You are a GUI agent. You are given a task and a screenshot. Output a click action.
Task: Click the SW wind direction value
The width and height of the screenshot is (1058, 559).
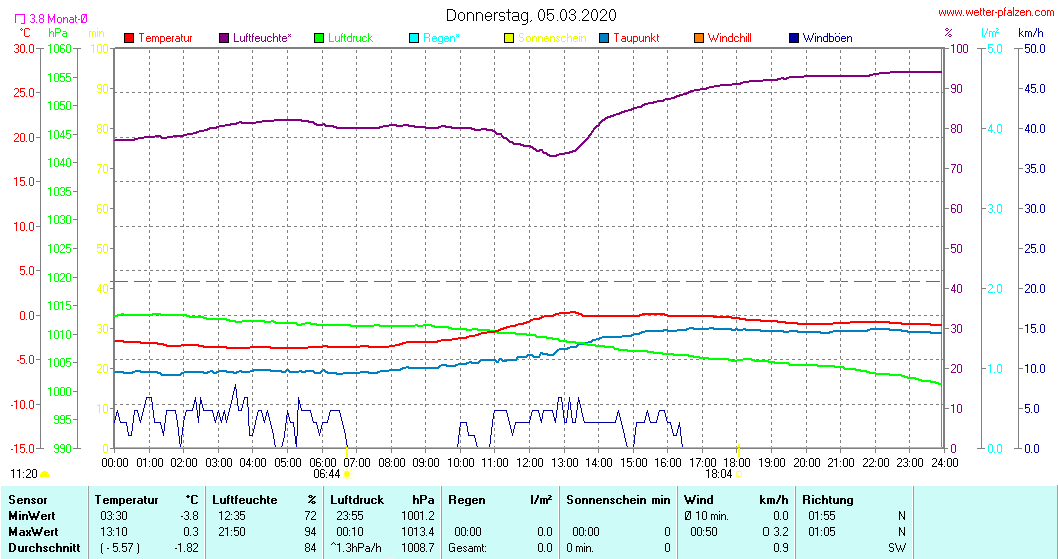pyautogui.click(x=897, y=548)
